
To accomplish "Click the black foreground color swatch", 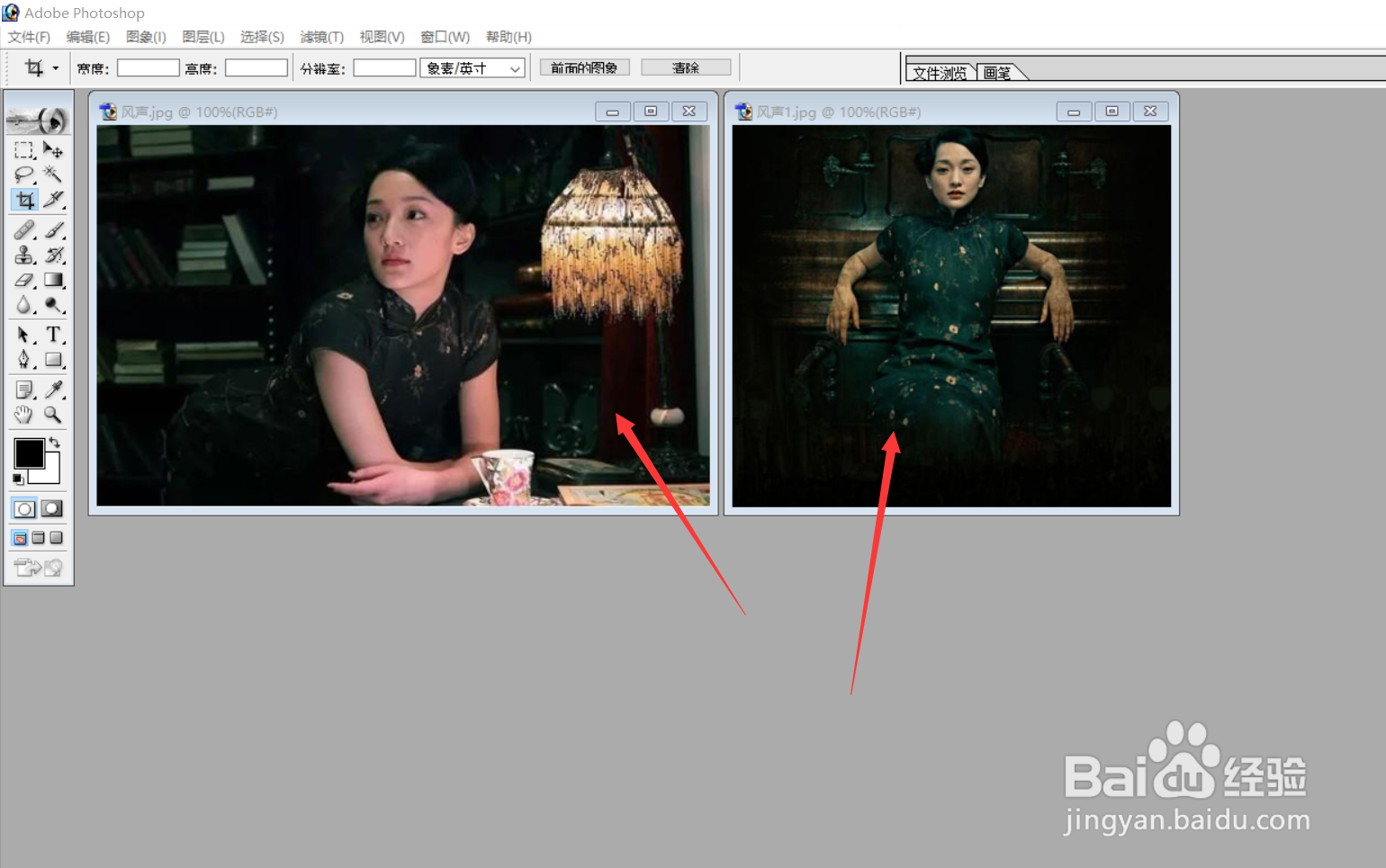I will [28, 453].
